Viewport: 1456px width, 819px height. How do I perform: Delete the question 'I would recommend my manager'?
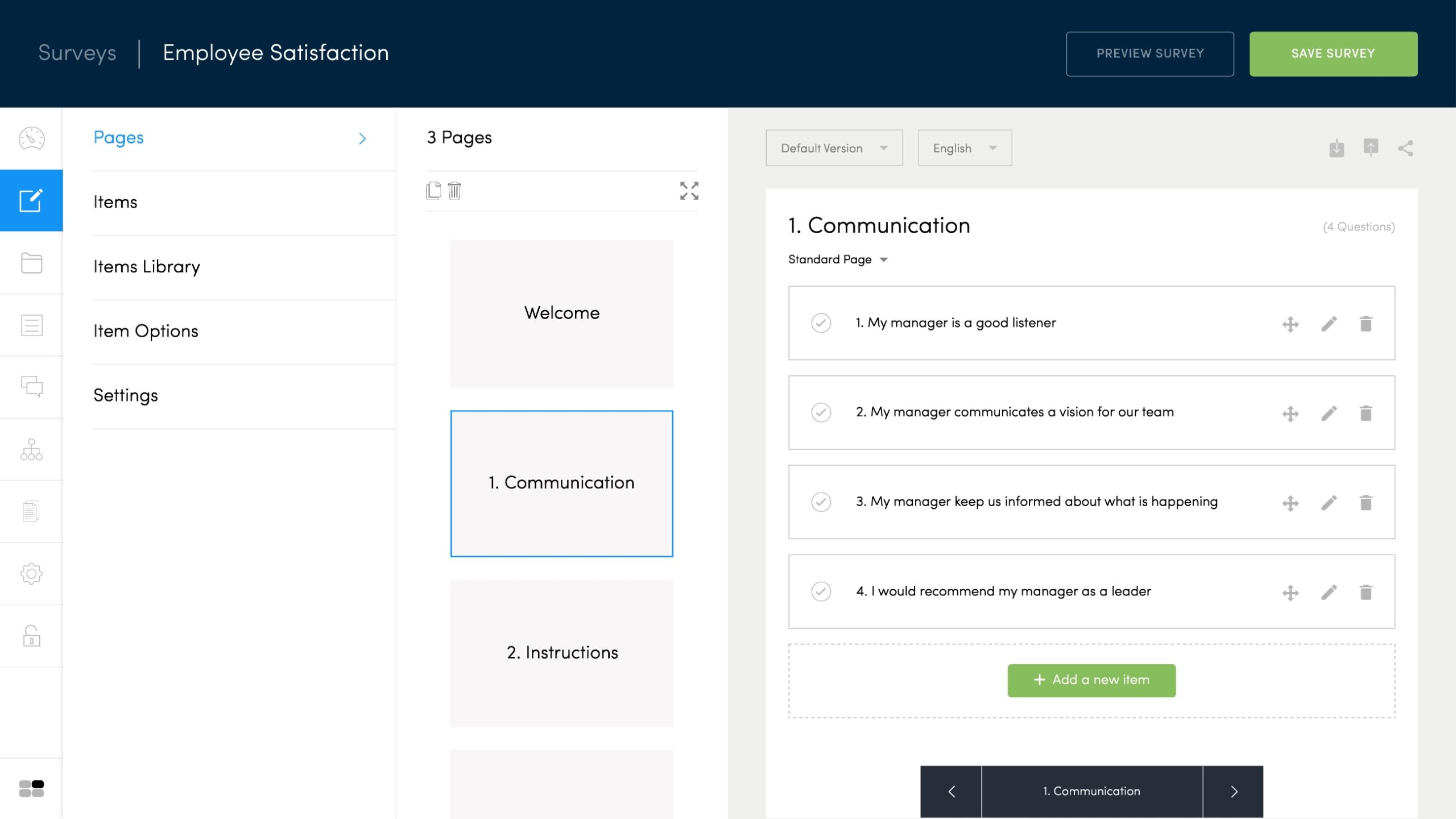[1366, 592]
